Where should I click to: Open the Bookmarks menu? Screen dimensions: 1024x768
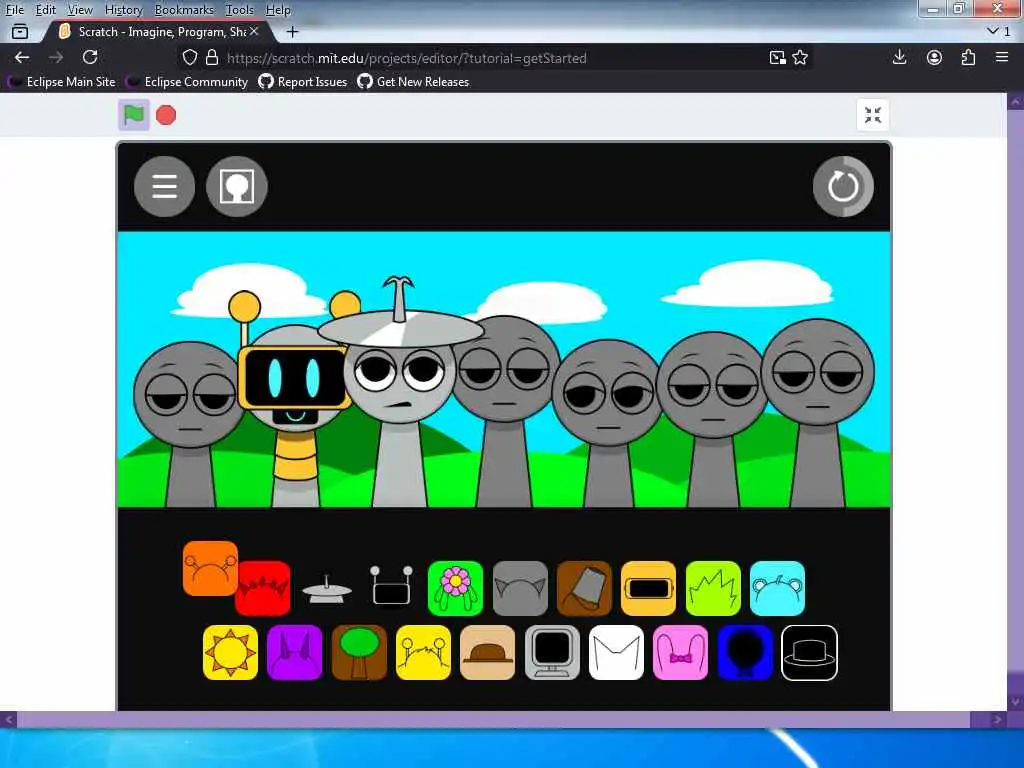(184, 10)
